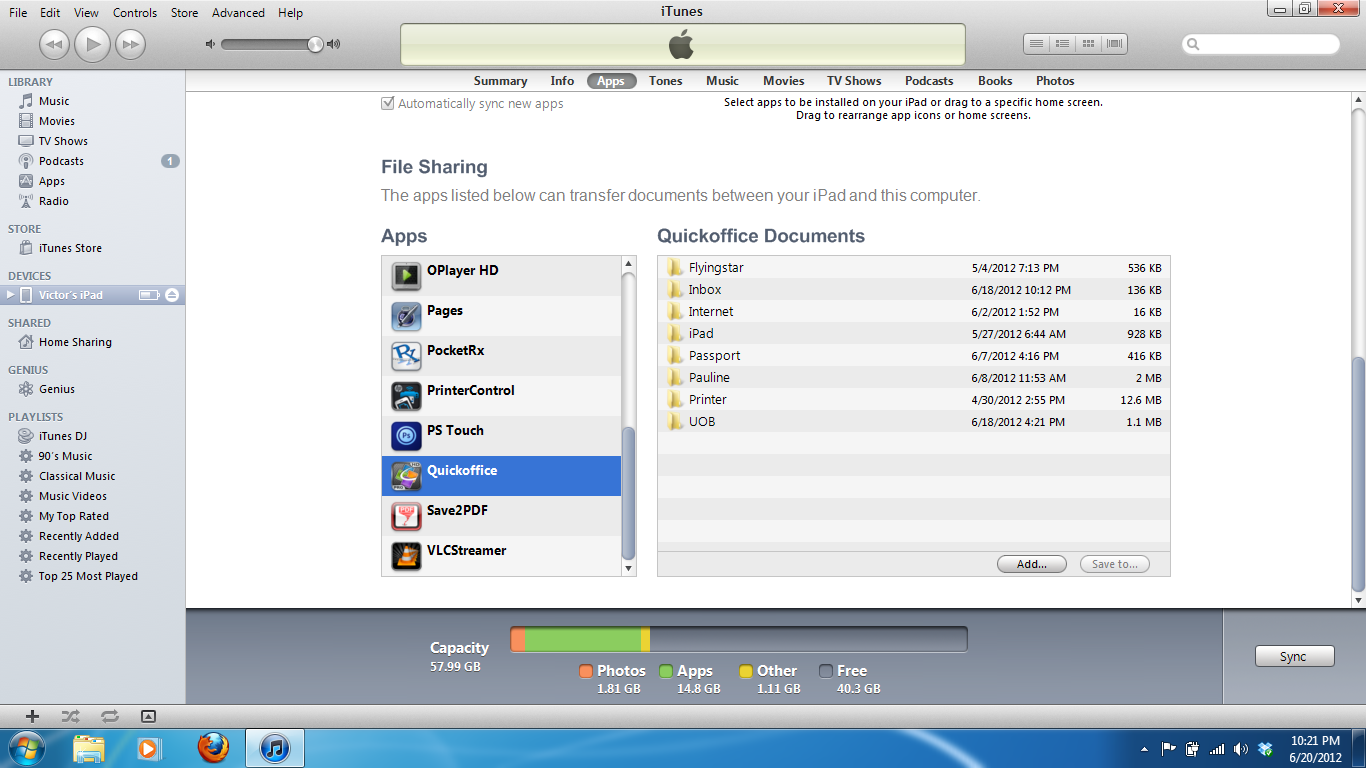This screenshot has width=1366, height=768.
Task: Click the Add... button
Action: (x=1032, y=564)
